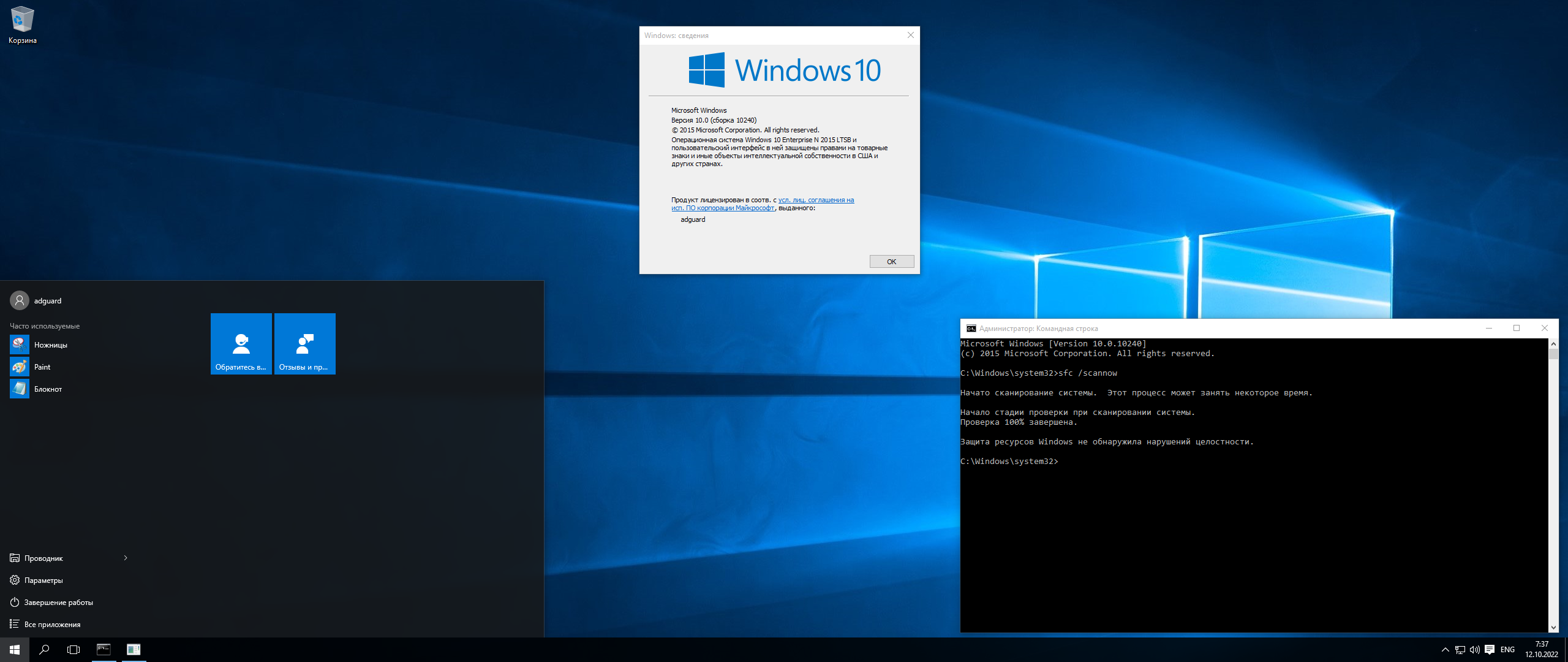Open the taskbar clock 7:37
This screenshot has width=1568, height=662.
point(1542,650)
